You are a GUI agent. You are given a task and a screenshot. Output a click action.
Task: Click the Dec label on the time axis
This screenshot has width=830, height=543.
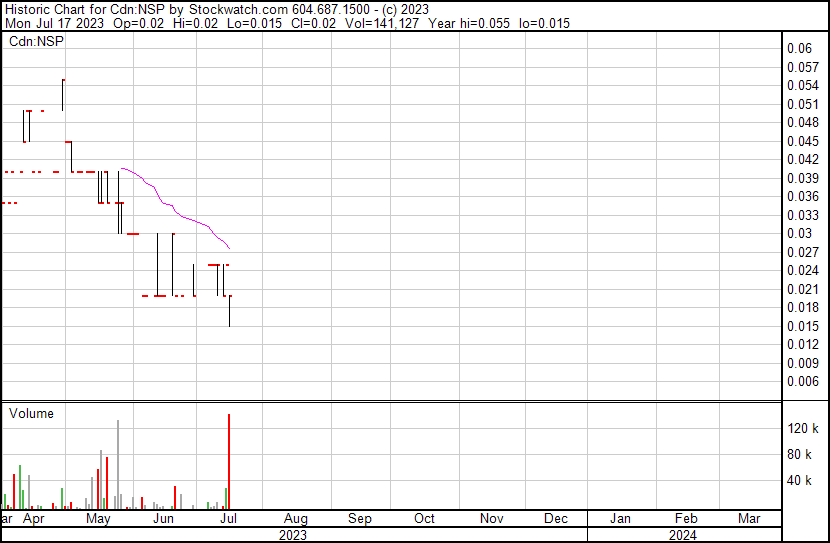[556, 519]
